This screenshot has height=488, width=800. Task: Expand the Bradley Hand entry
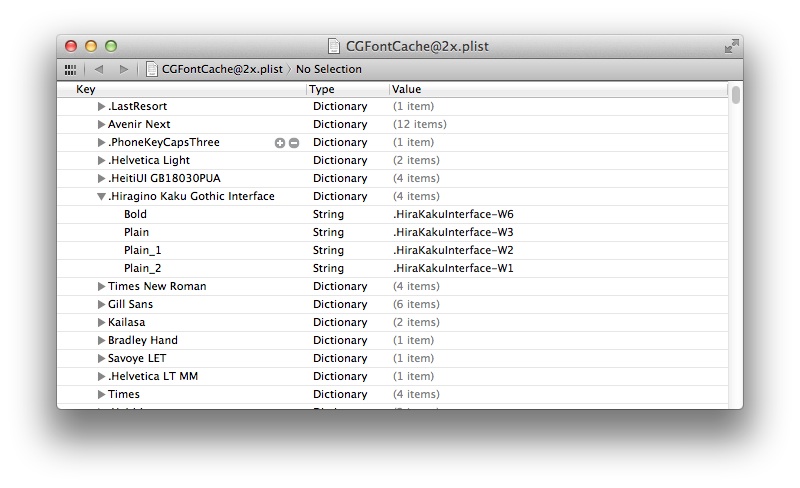pos(101,340)
